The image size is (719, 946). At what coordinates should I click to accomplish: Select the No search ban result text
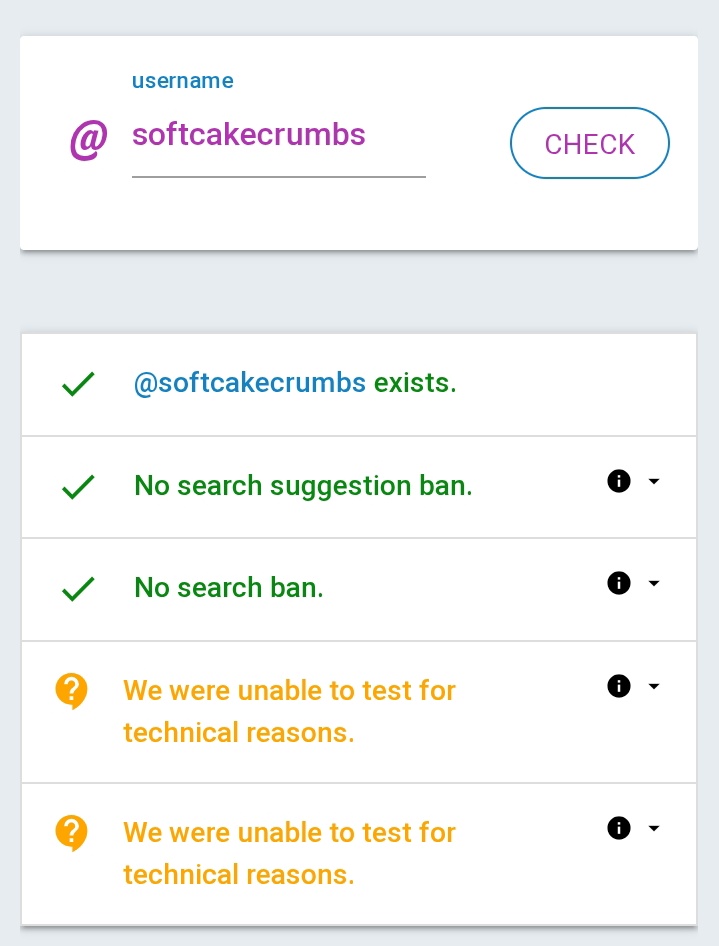pyautogui.click(x=229, y=587)
